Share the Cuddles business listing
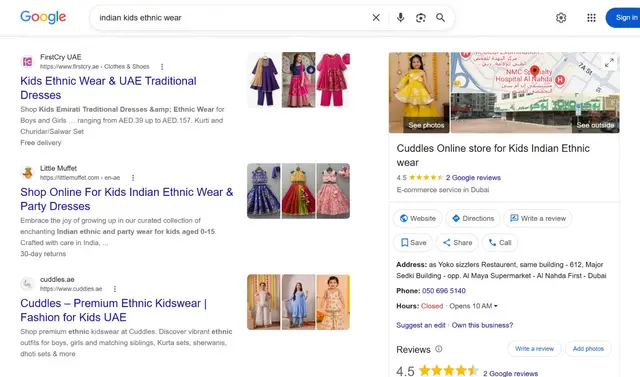The image size is (640, 377). tap(457, 242)
